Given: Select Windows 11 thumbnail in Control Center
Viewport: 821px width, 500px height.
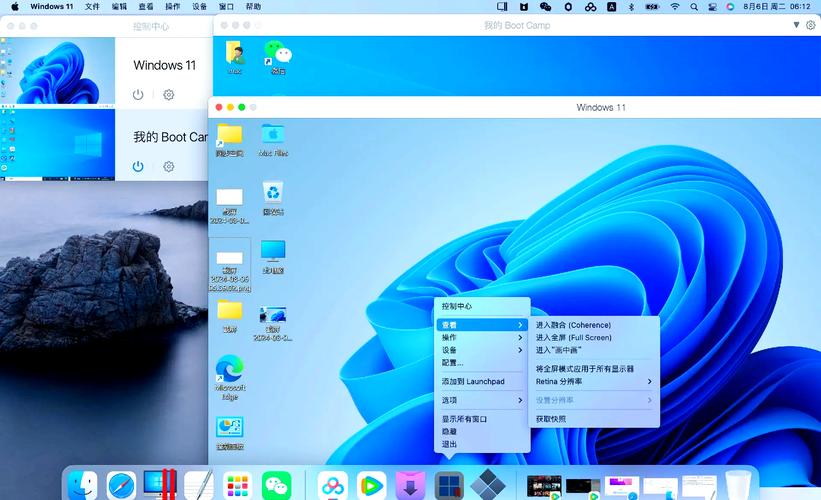Looking at the screenshot, I should (x=58, y=71).
